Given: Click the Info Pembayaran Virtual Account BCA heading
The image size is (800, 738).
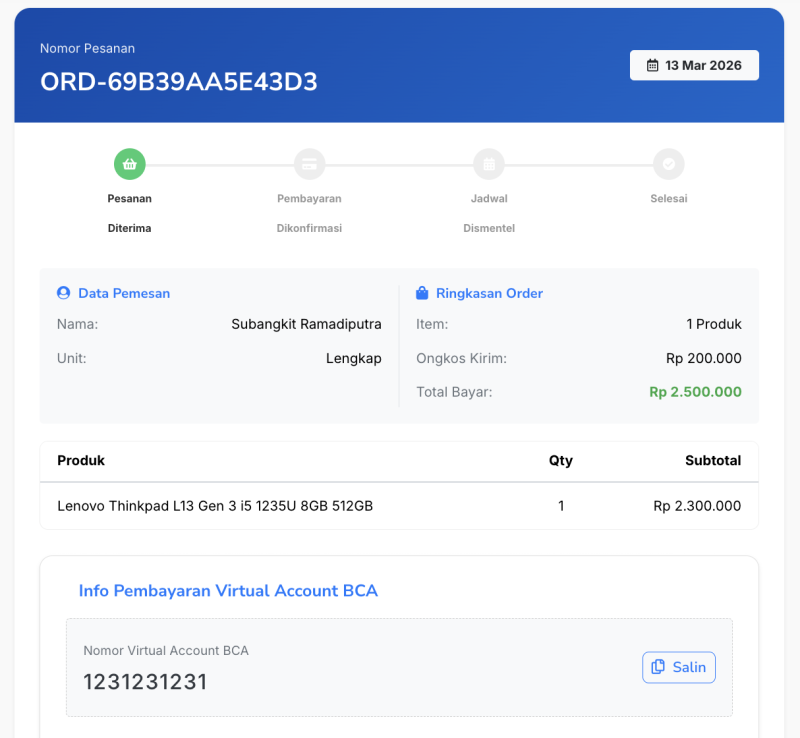Looking at the screenshot, I should (x=228, y=591).
